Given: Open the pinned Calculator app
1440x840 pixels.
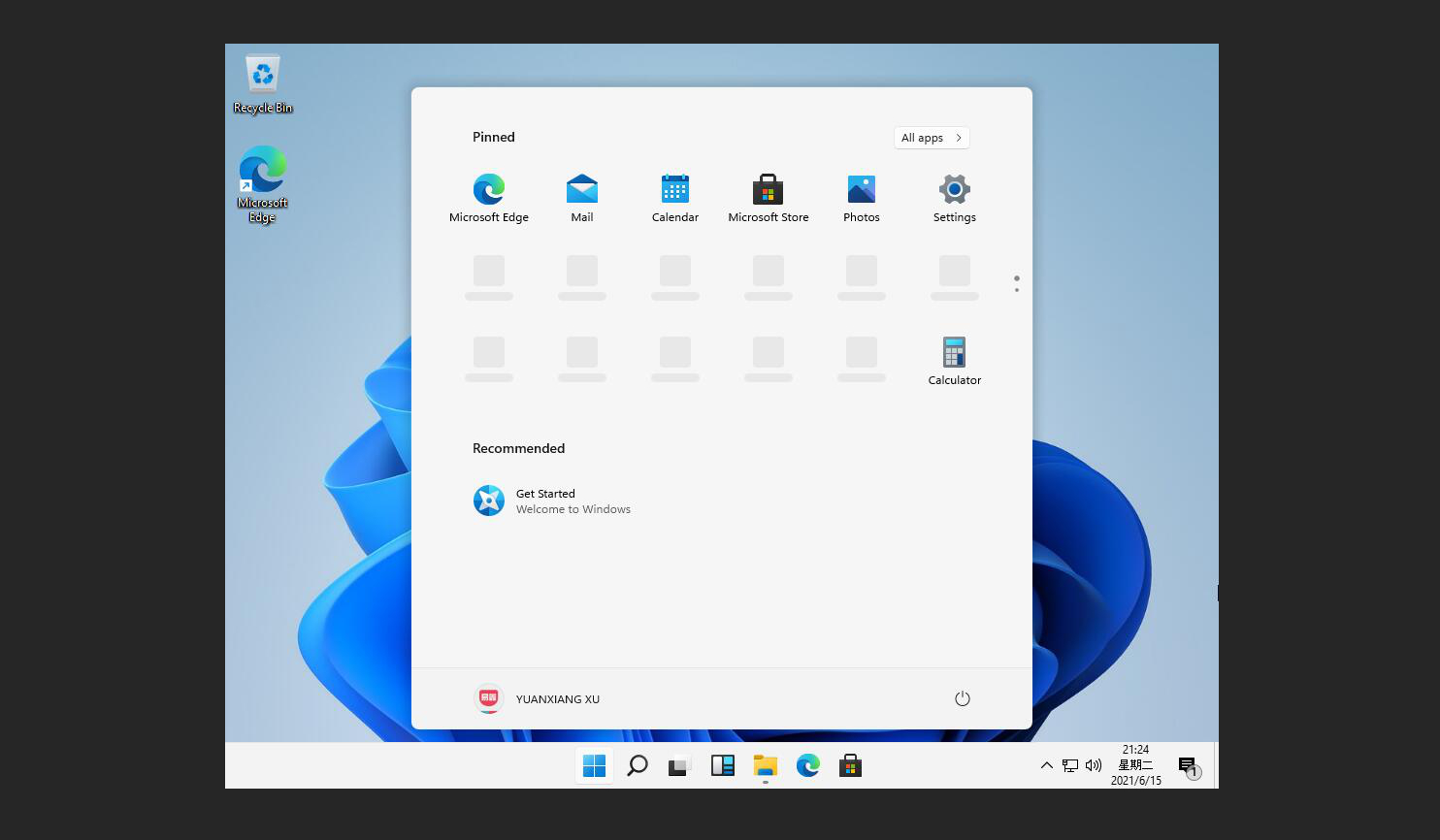Looking at the screenshot, I should tap(955, 361).
